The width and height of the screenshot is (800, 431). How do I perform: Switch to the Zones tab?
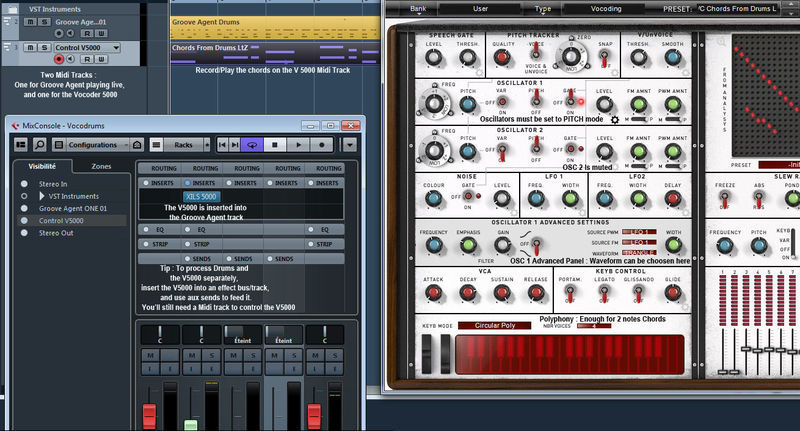coord(101,166)
